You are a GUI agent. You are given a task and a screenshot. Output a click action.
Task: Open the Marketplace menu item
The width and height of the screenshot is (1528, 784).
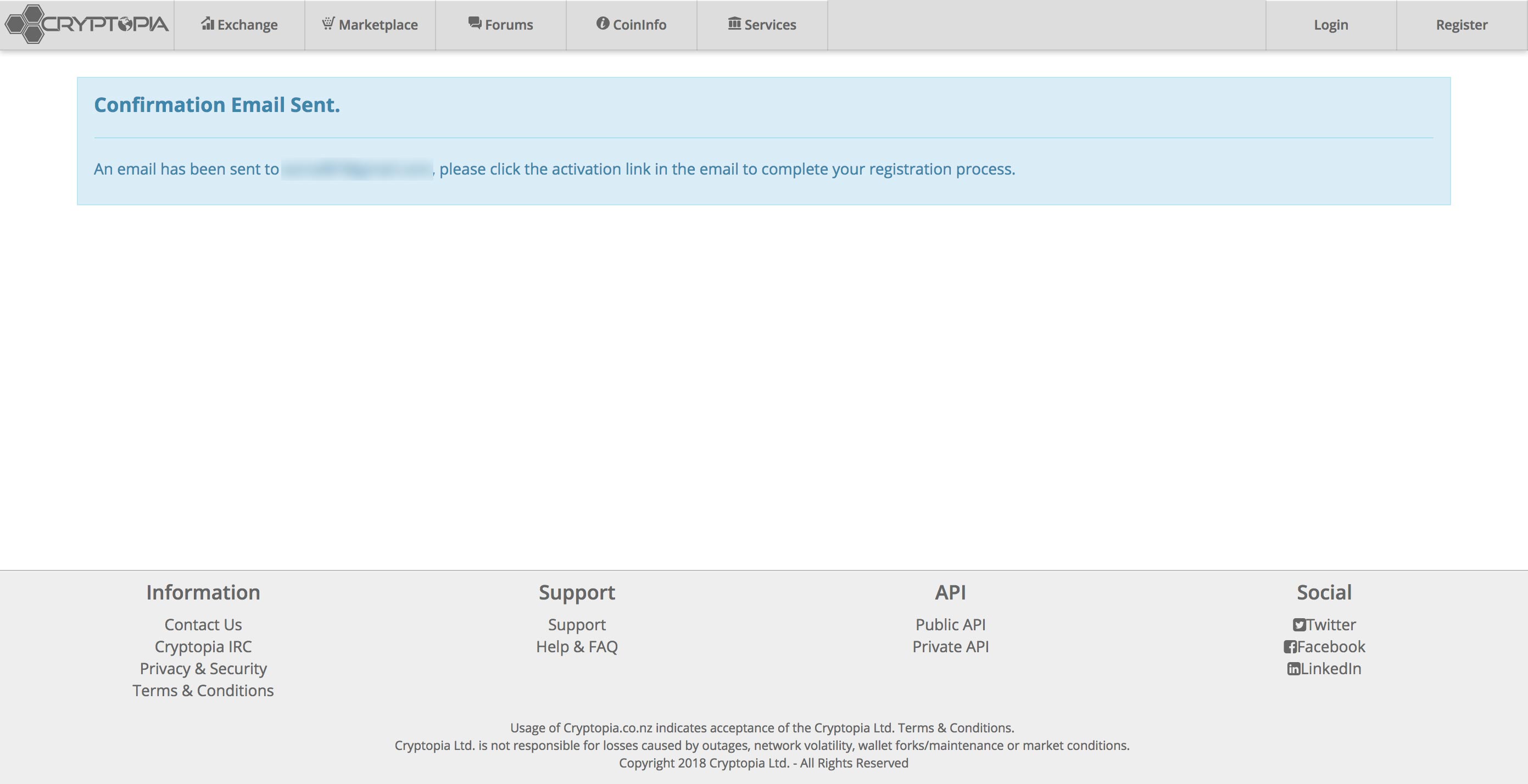tap(370, 25)
